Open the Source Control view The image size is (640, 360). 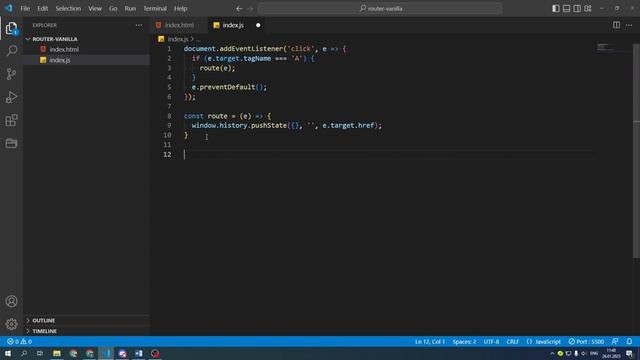[x=11, y=74]
